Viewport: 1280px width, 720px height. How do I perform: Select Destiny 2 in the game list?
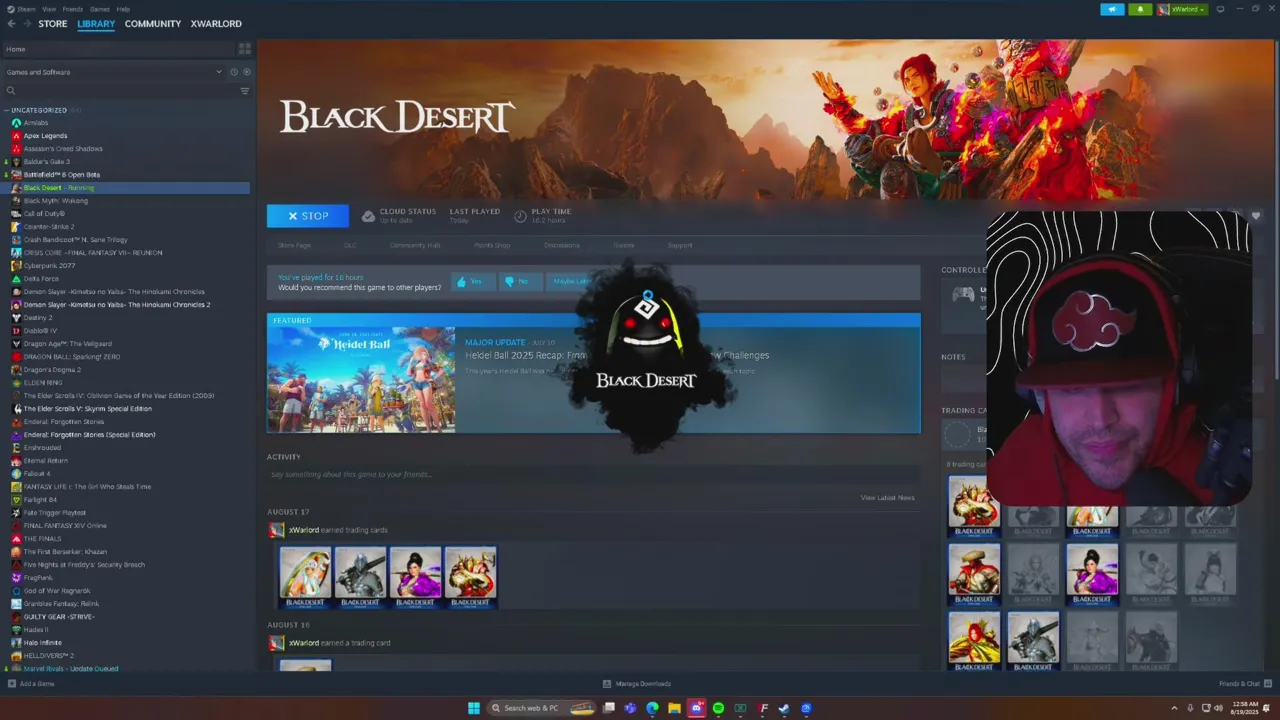pos(38,318)
